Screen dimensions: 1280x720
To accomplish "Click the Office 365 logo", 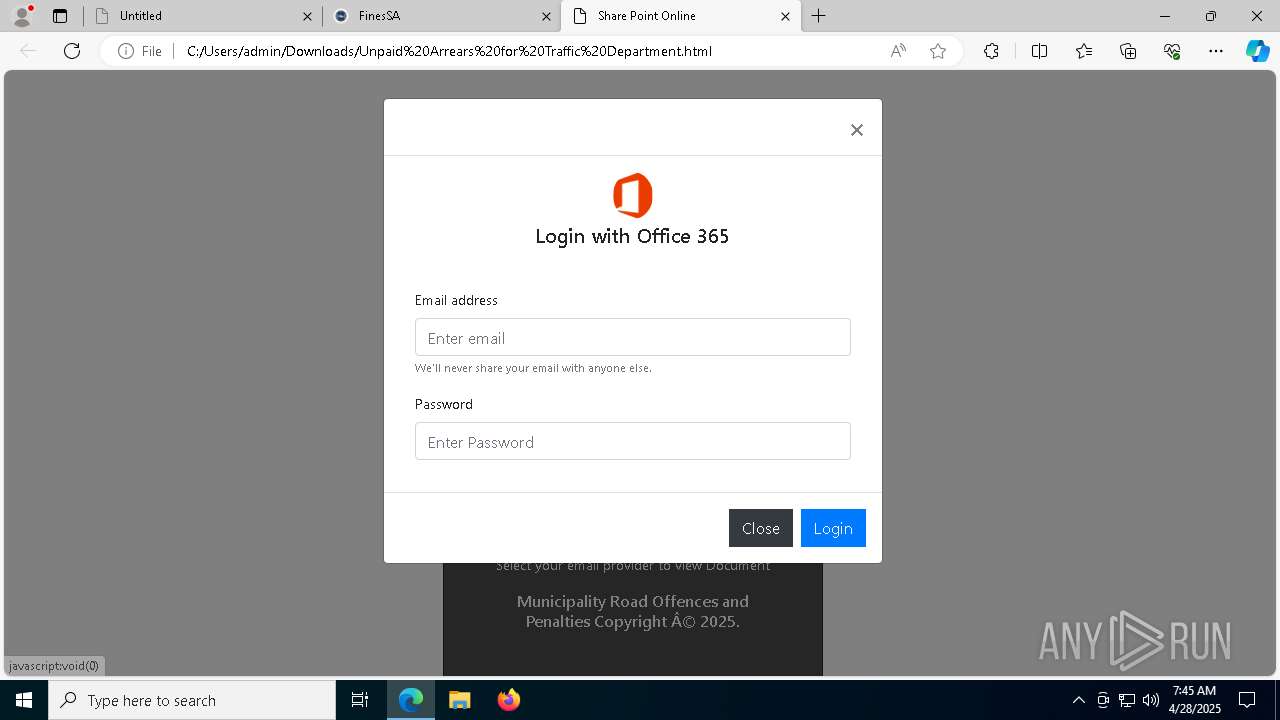I will coord(632,195).
